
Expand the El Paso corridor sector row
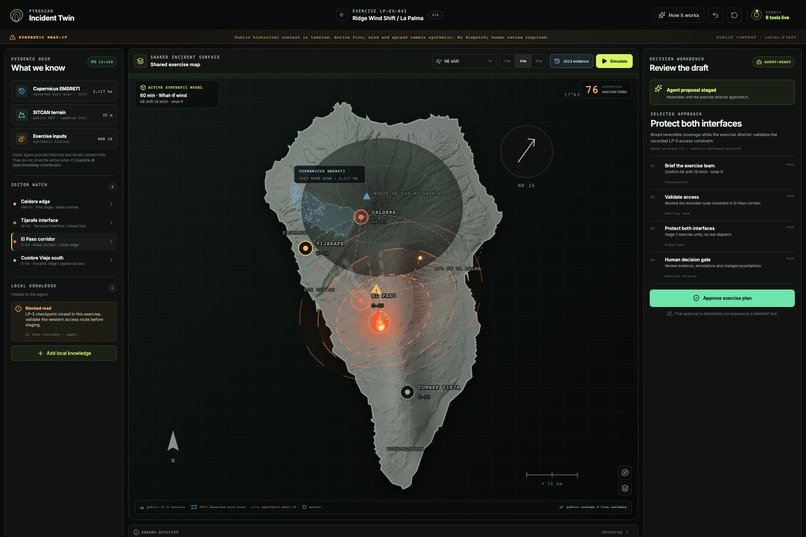click(x=64, y=242)
